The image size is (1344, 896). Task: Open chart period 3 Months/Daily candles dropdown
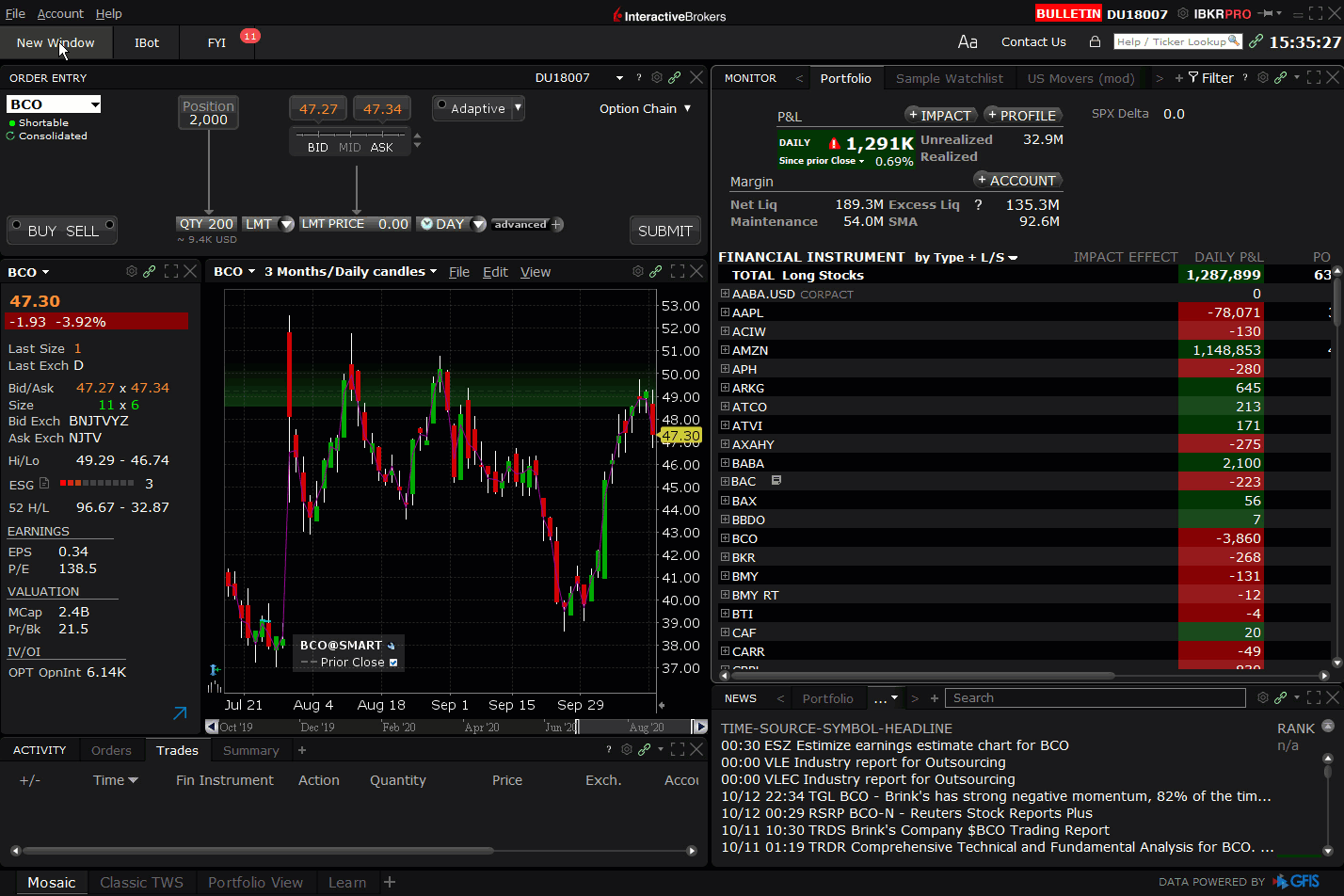click(350, 271)
